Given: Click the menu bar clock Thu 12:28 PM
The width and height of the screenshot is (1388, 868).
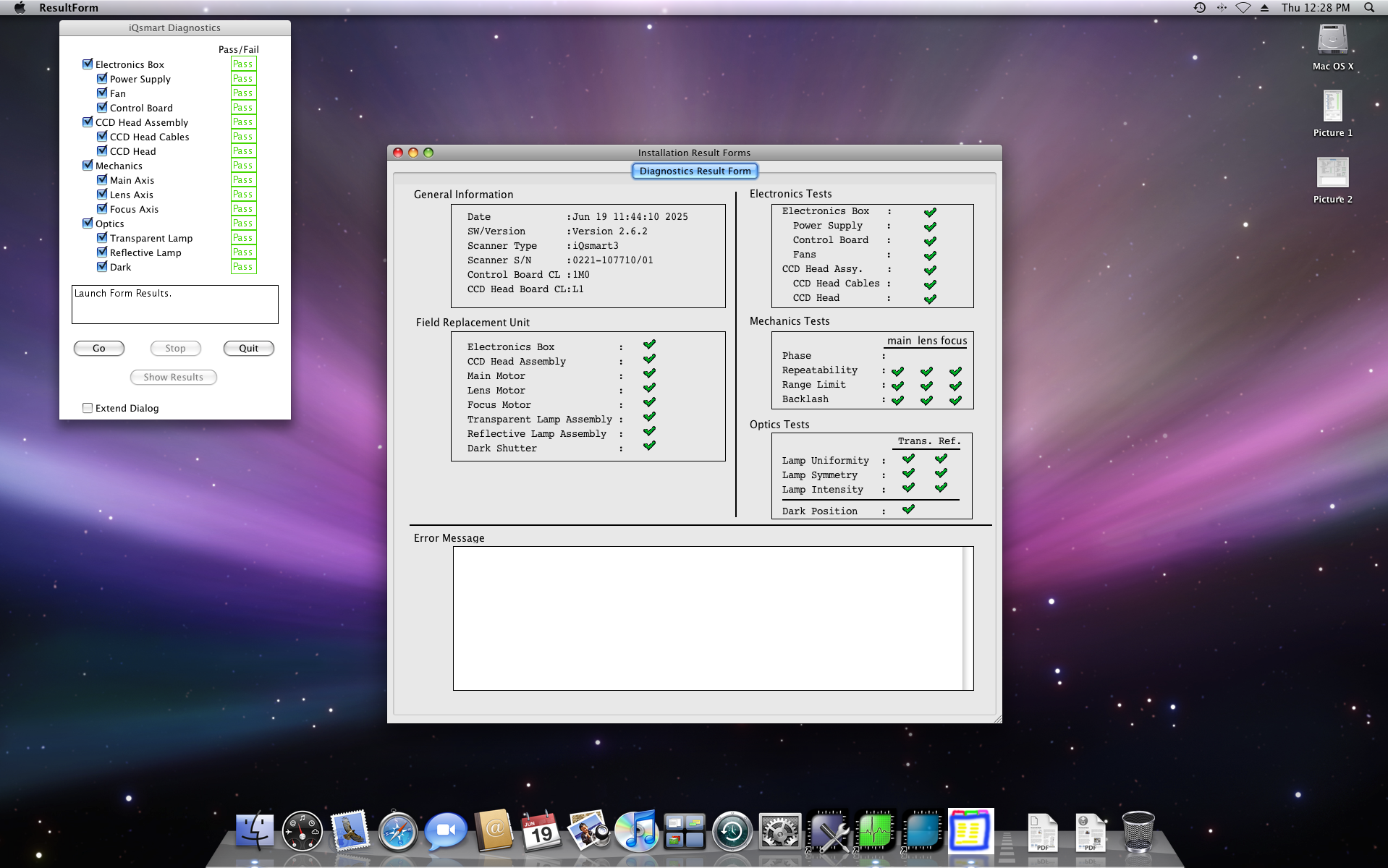Looking at the screenshot, I should click(1316, 7).
